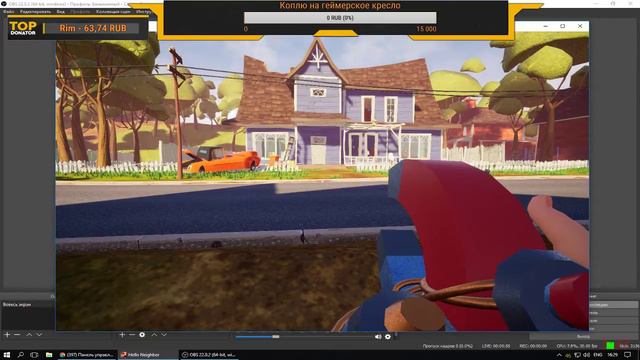Move the selected scene up

pyautogui.click(x=29, y=335)
